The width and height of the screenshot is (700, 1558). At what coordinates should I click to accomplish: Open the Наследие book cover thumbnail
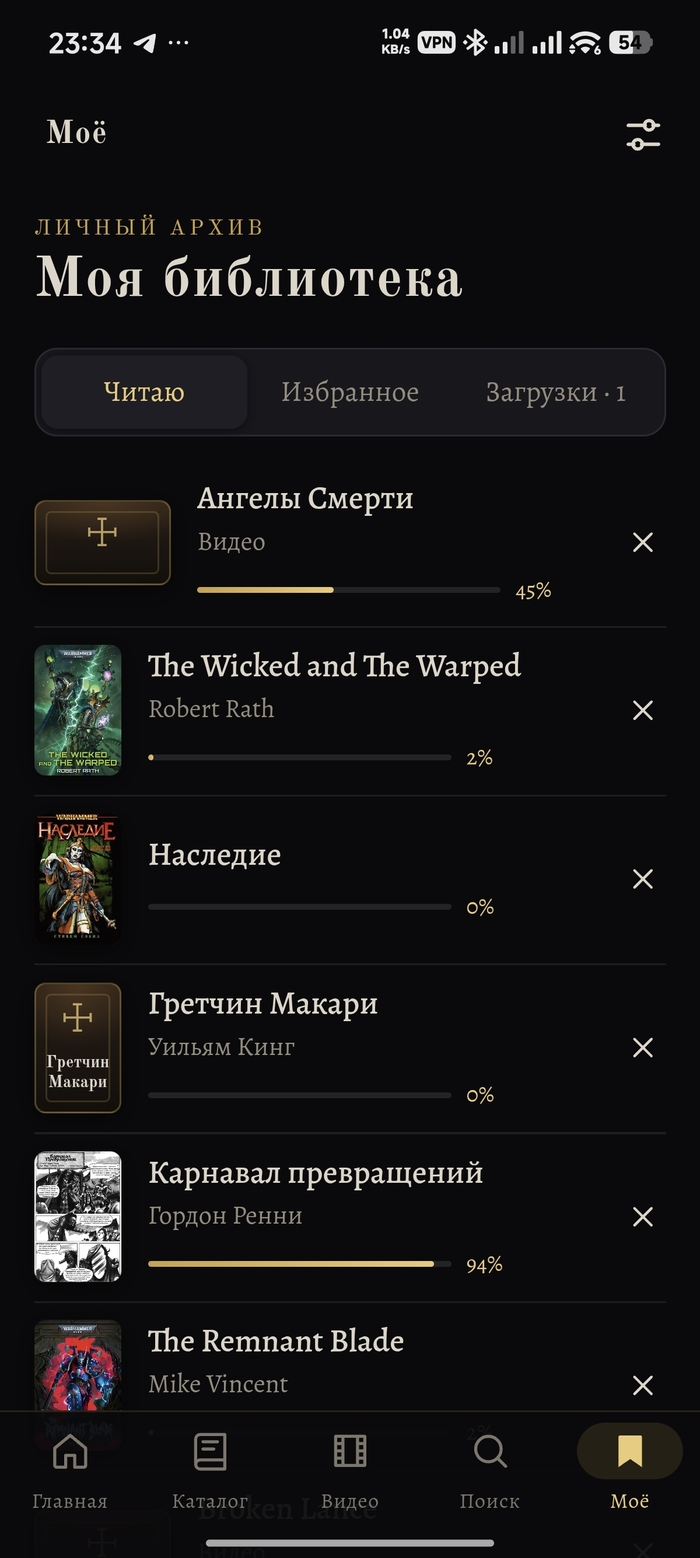78,879
